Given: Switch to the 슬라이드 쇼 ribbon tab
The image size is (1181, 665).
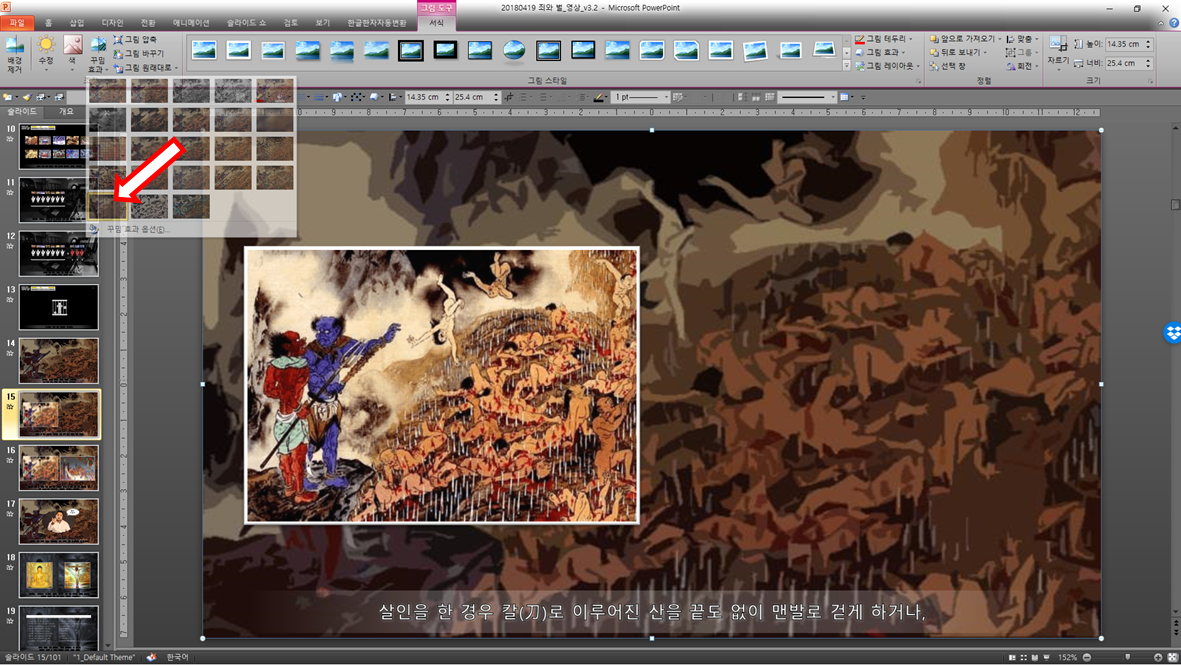Looking at the screenshot, I should pyautogui.click(x=246, y=23).
